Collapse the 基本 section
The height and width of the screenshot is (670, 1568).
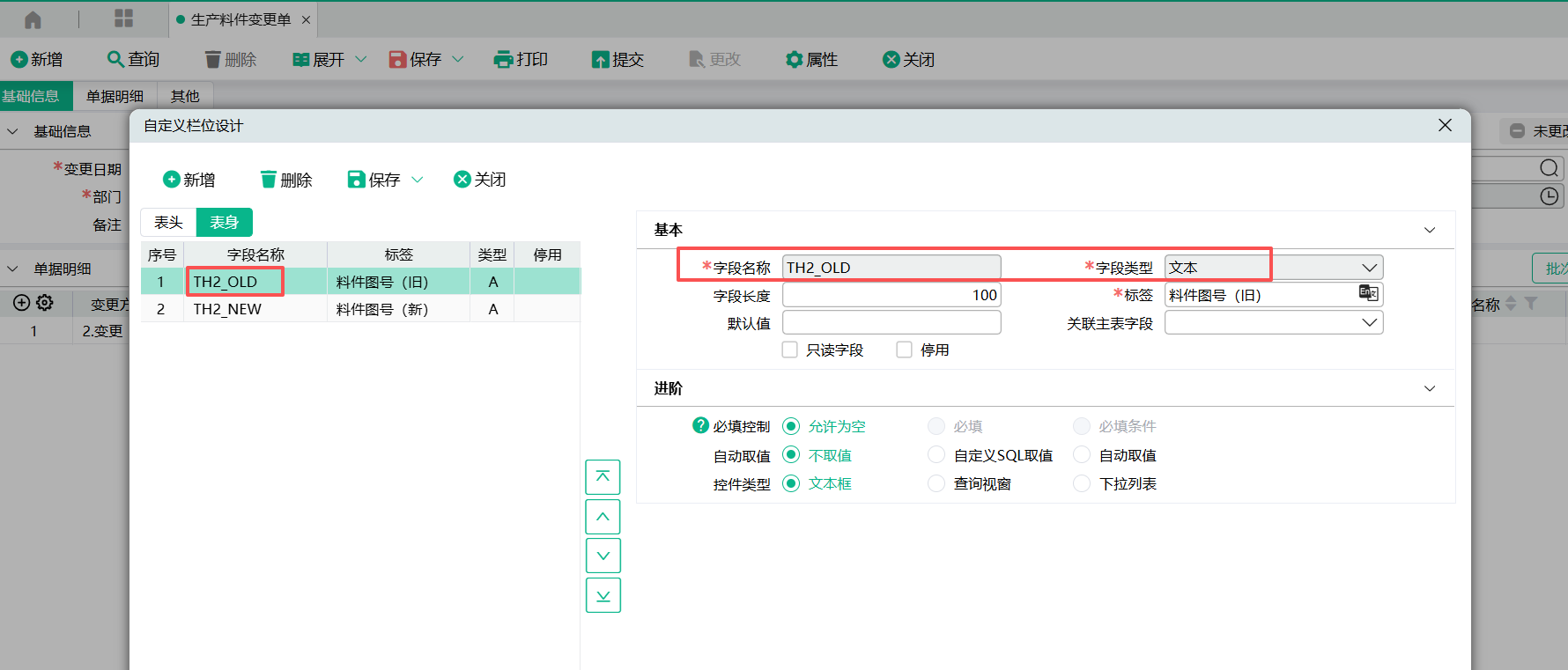click(x=1430, y=230)
